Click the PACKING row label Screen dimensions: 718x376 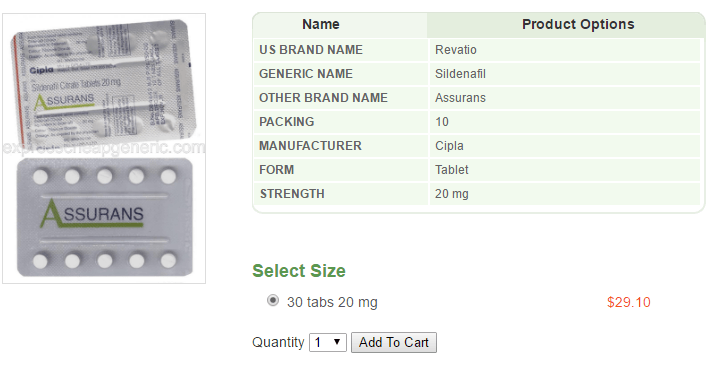pos(287,122)
